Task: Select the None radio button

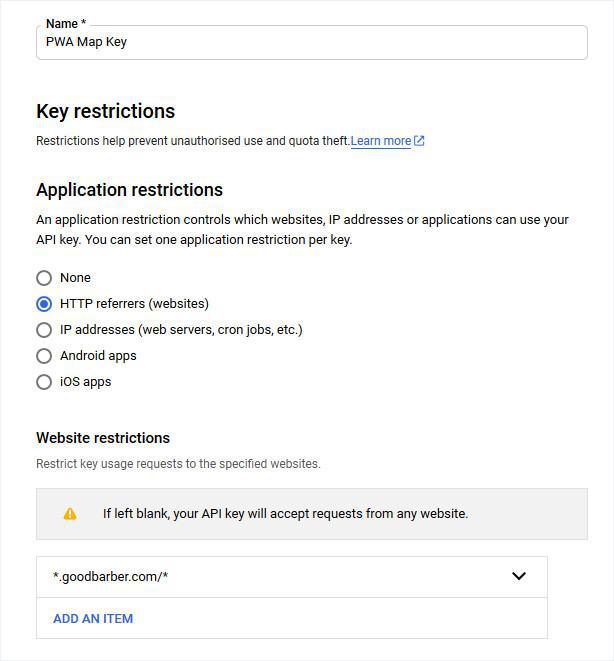Action: [44, 278]
